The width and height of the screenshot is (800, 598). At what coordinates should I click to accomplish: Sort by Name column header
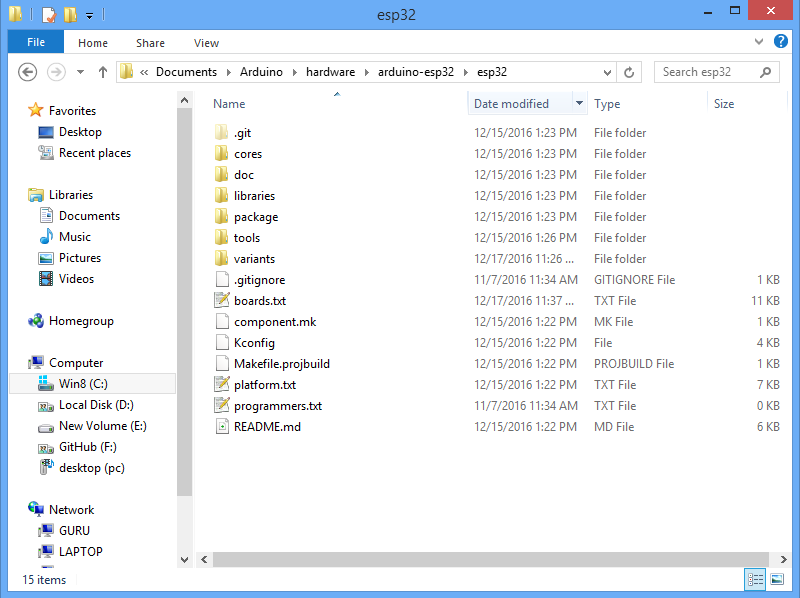[229, 104]
